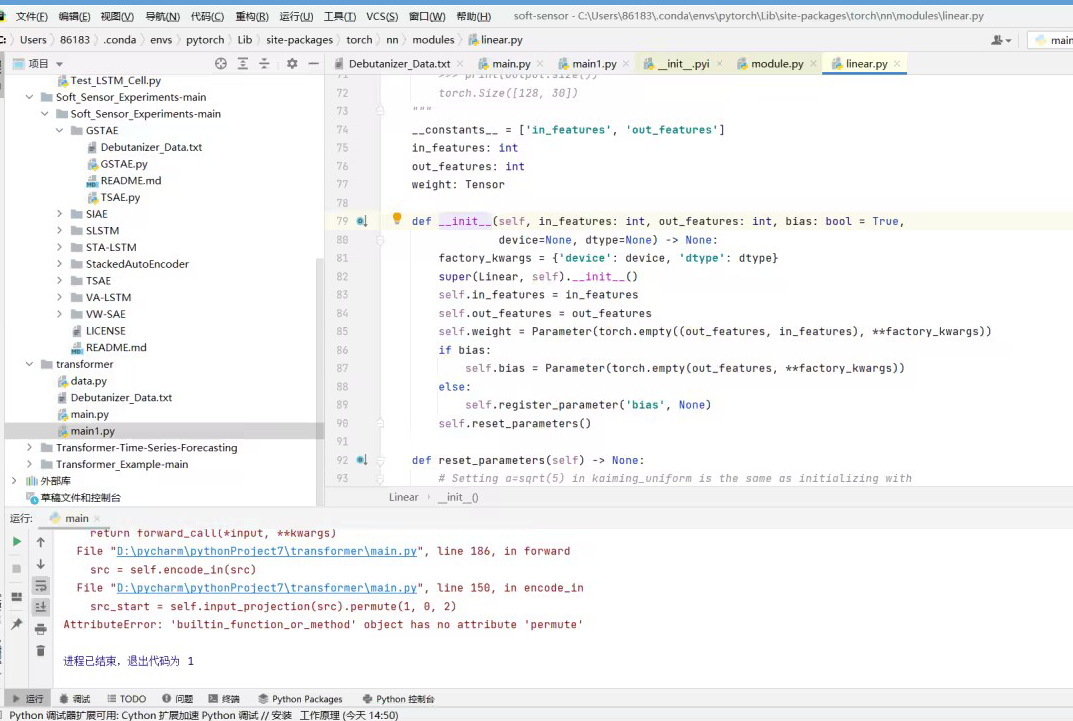Click the print output icon in run panel
The height and width of the screenshot is (721, 1073).
[x=41, y=629]
